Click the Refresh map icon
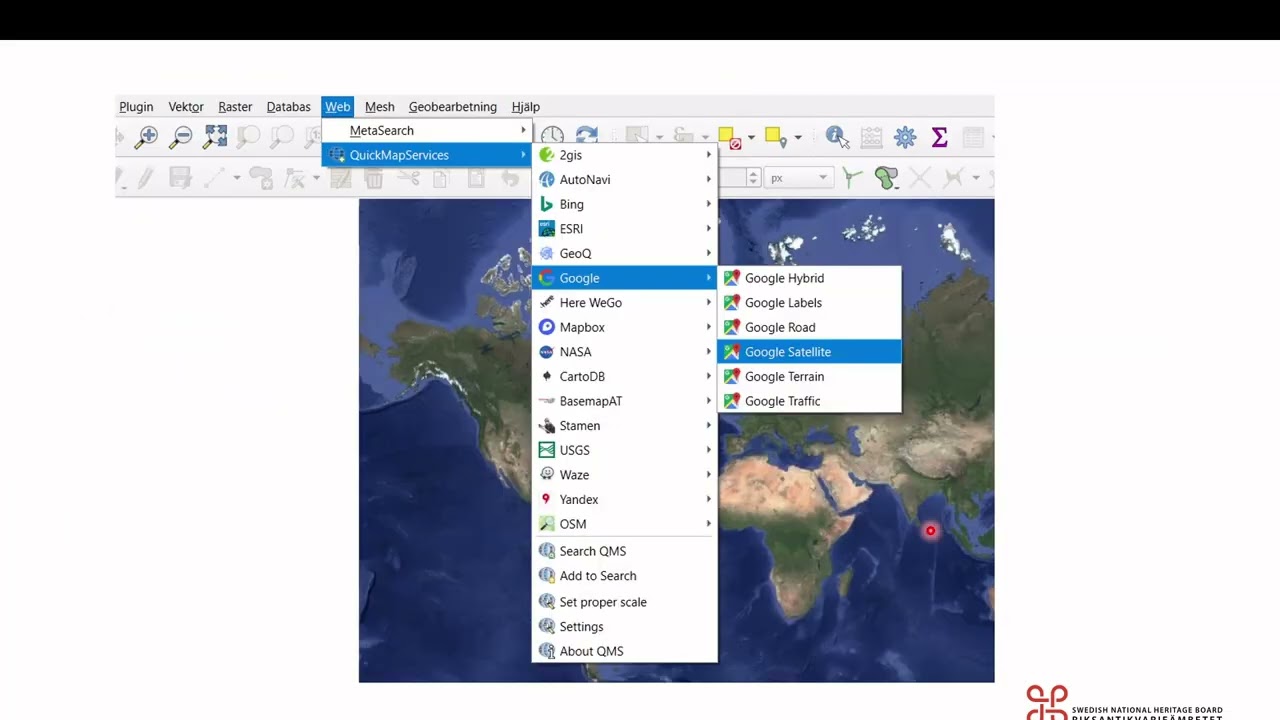 point(587,137)
